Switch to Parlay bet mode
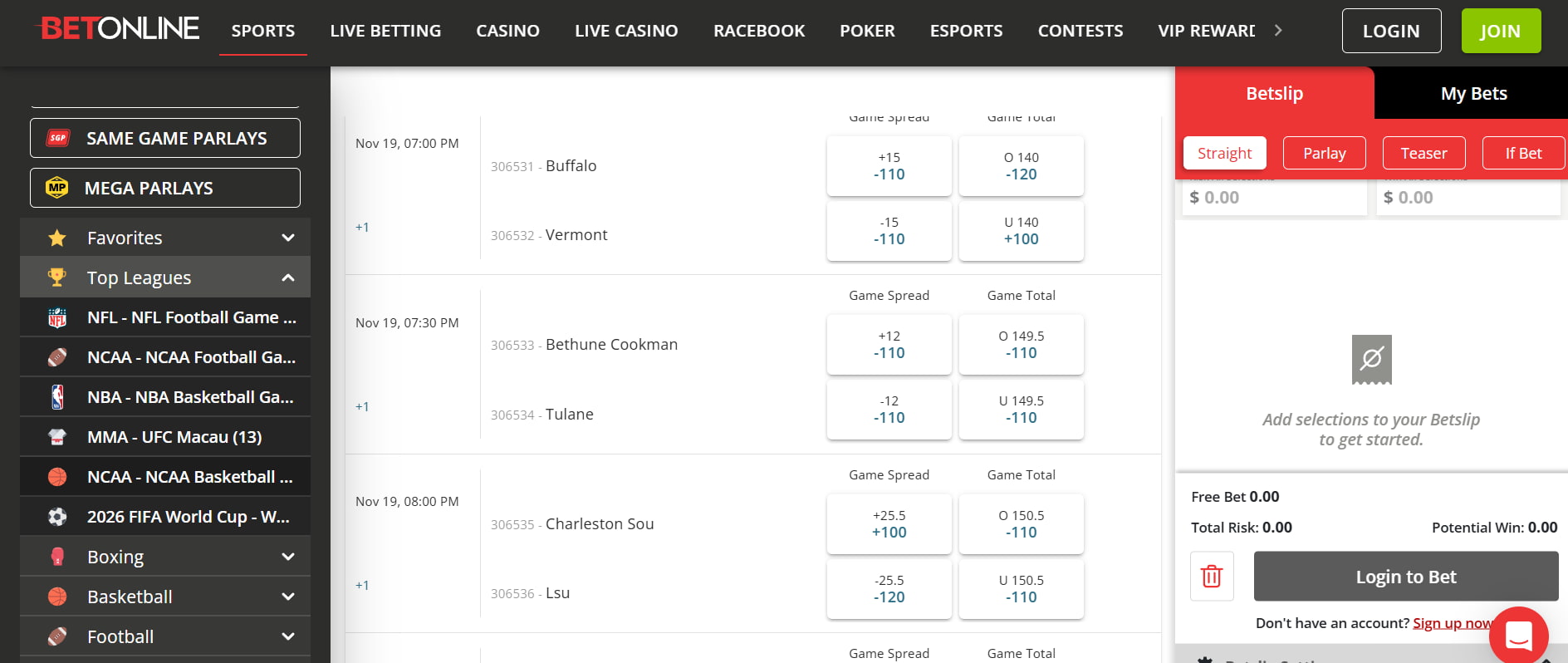Viewport: 1568px width, 663px height. 1324,153
